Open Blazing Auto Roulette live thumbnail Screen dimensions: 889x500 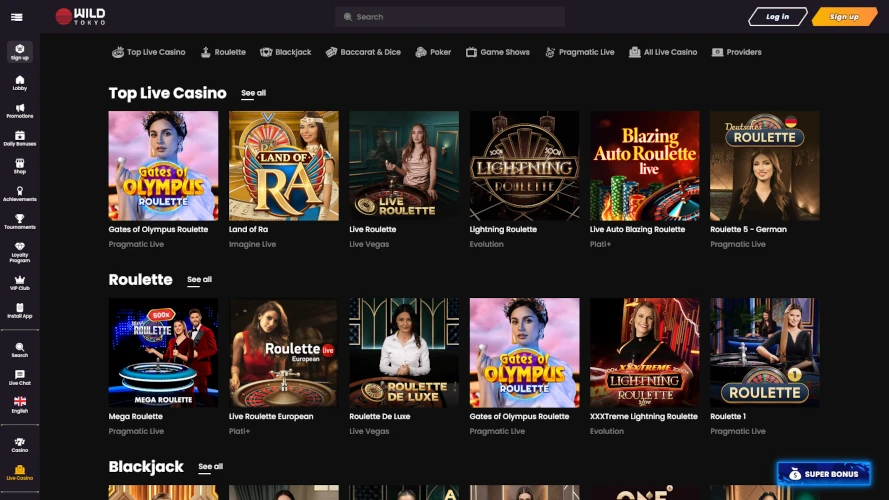(645, 166)
